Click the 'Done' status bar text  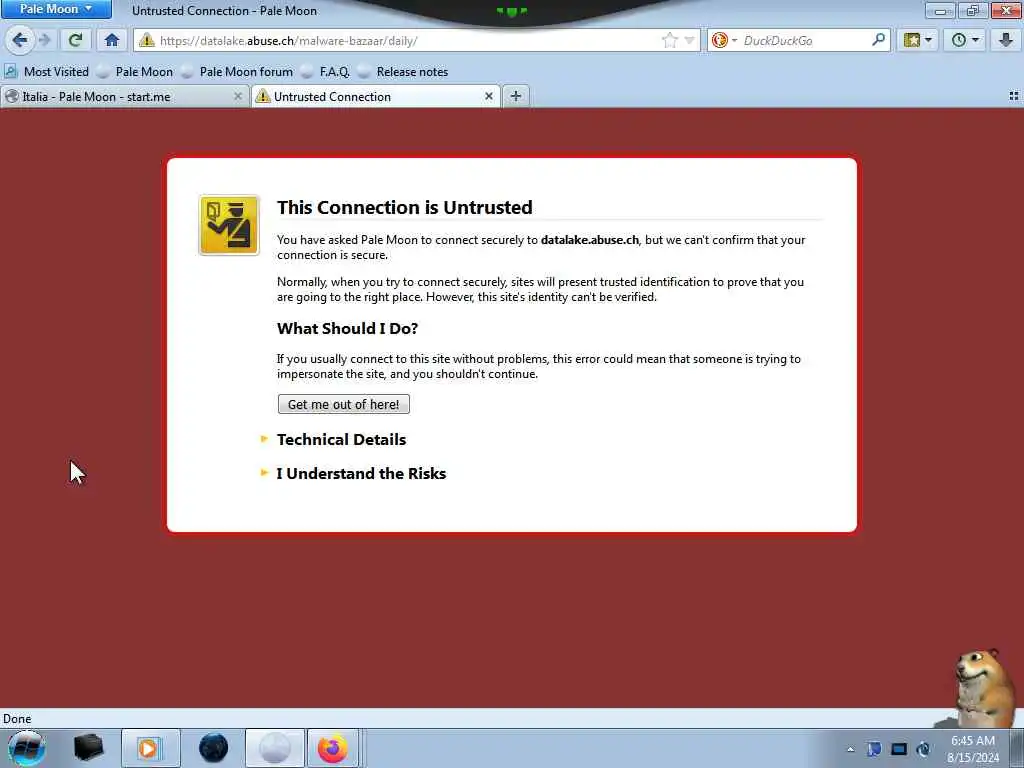[17, 718]
